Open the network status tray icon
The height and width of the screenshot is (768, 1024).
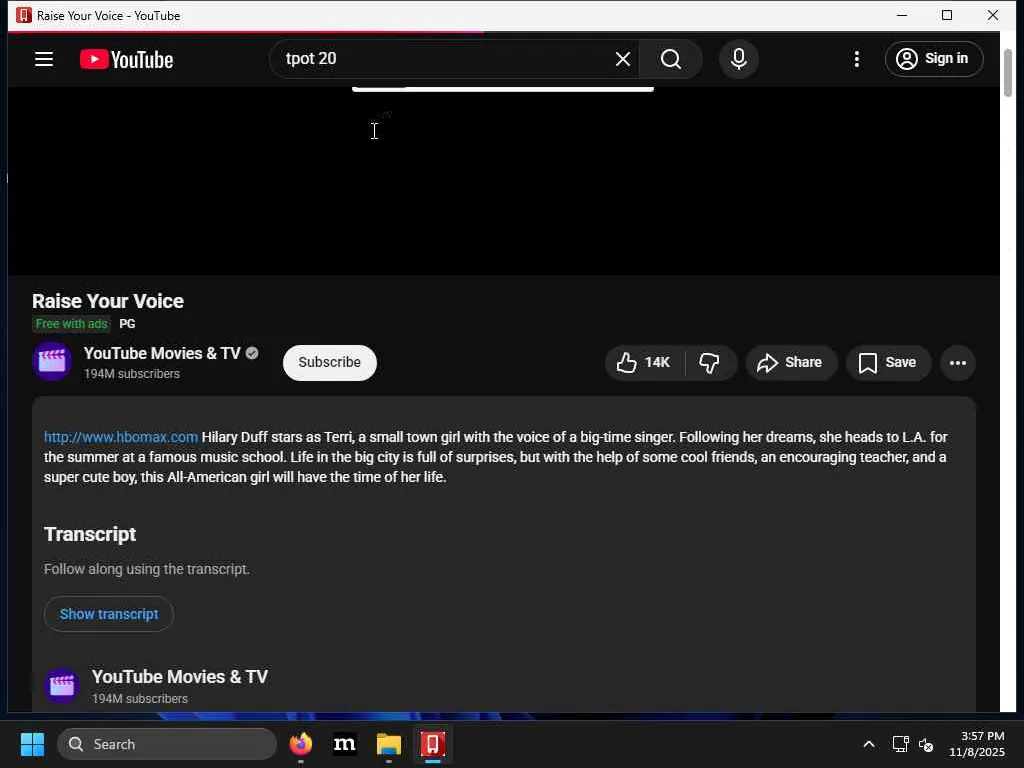(x=901, y=744)
